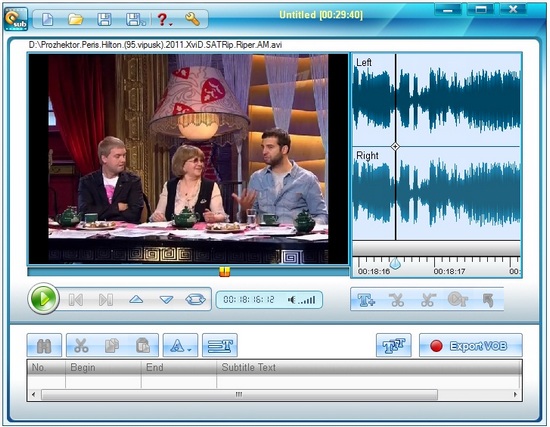Click the binoculars find icon

pos(44,345)
